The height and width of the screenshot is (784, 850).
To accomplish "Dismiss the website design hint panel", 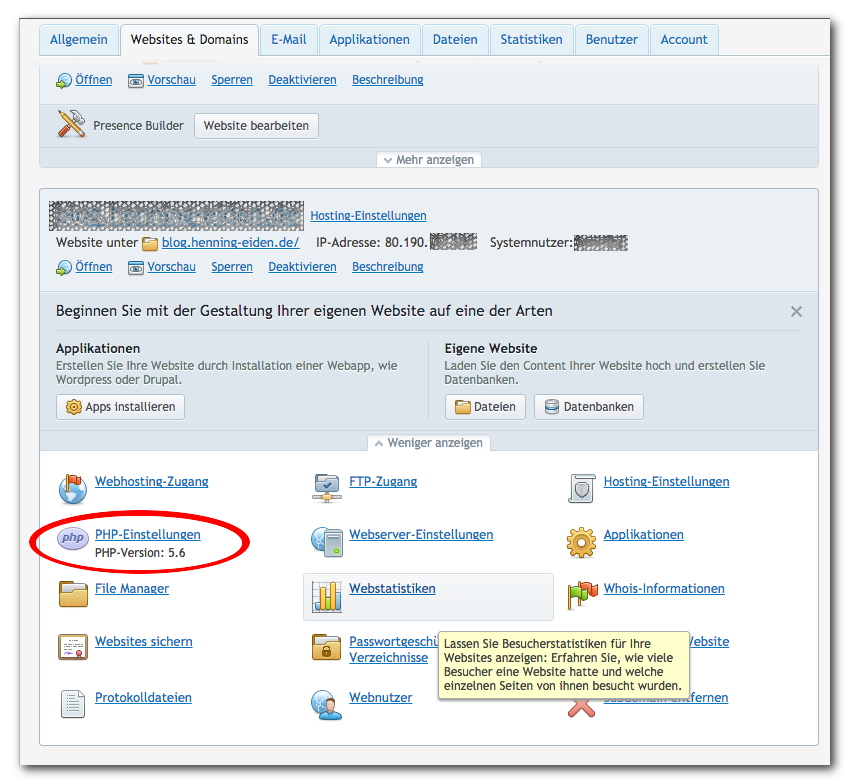I will pyautogui.click(x=796, y=311).
